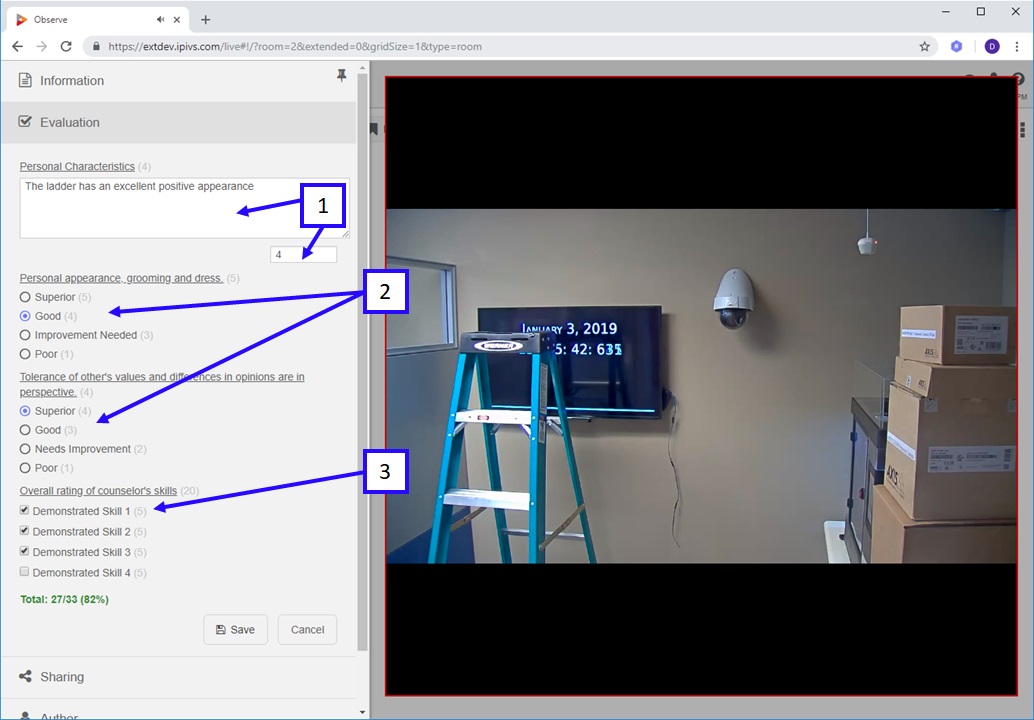Close the Observe browser tab
The image size is (1034, 720).
[177, 20]
